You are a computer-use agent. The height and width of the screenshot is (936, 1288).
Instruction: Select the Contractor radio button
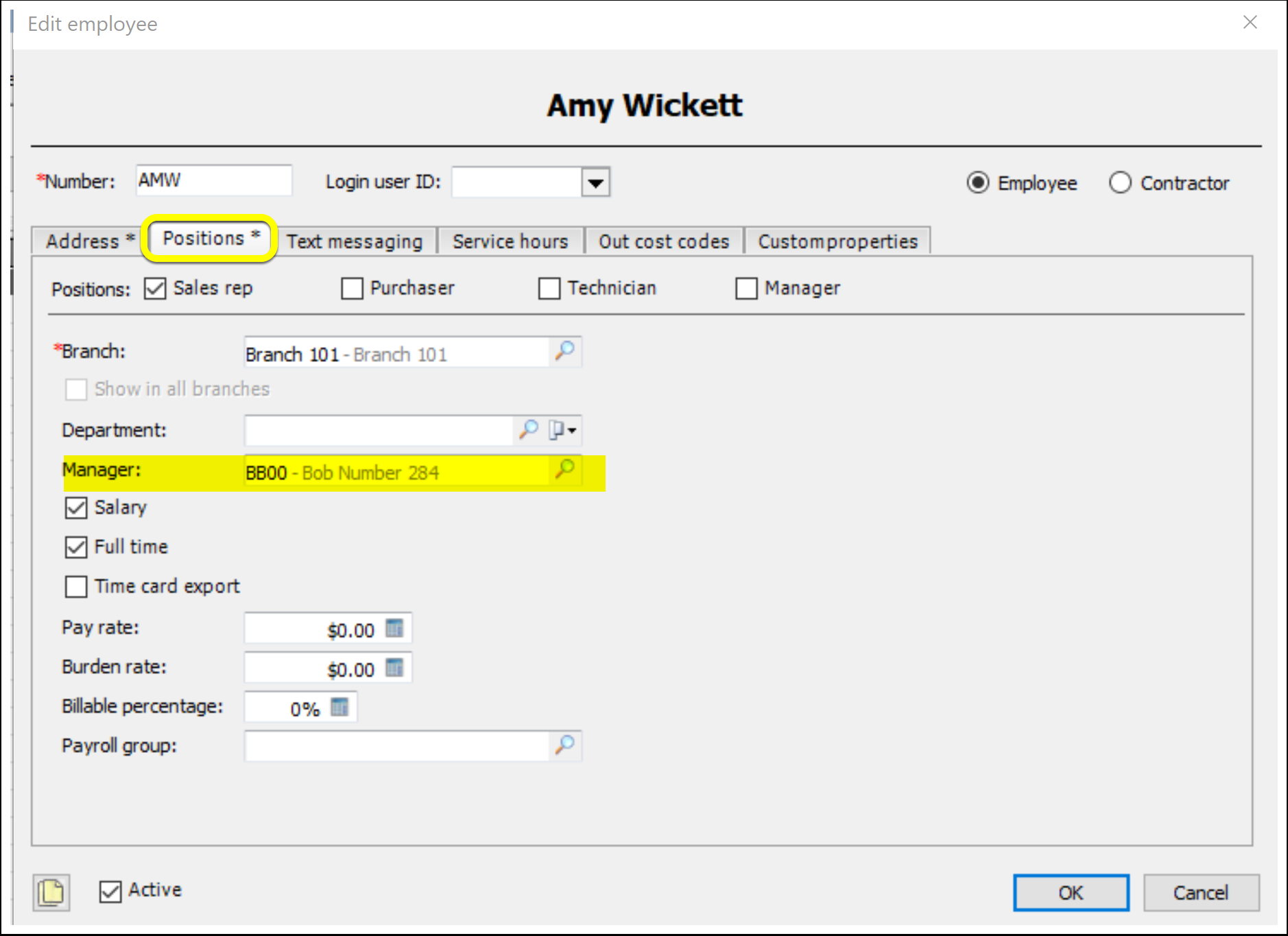[x=1119, y=183]
